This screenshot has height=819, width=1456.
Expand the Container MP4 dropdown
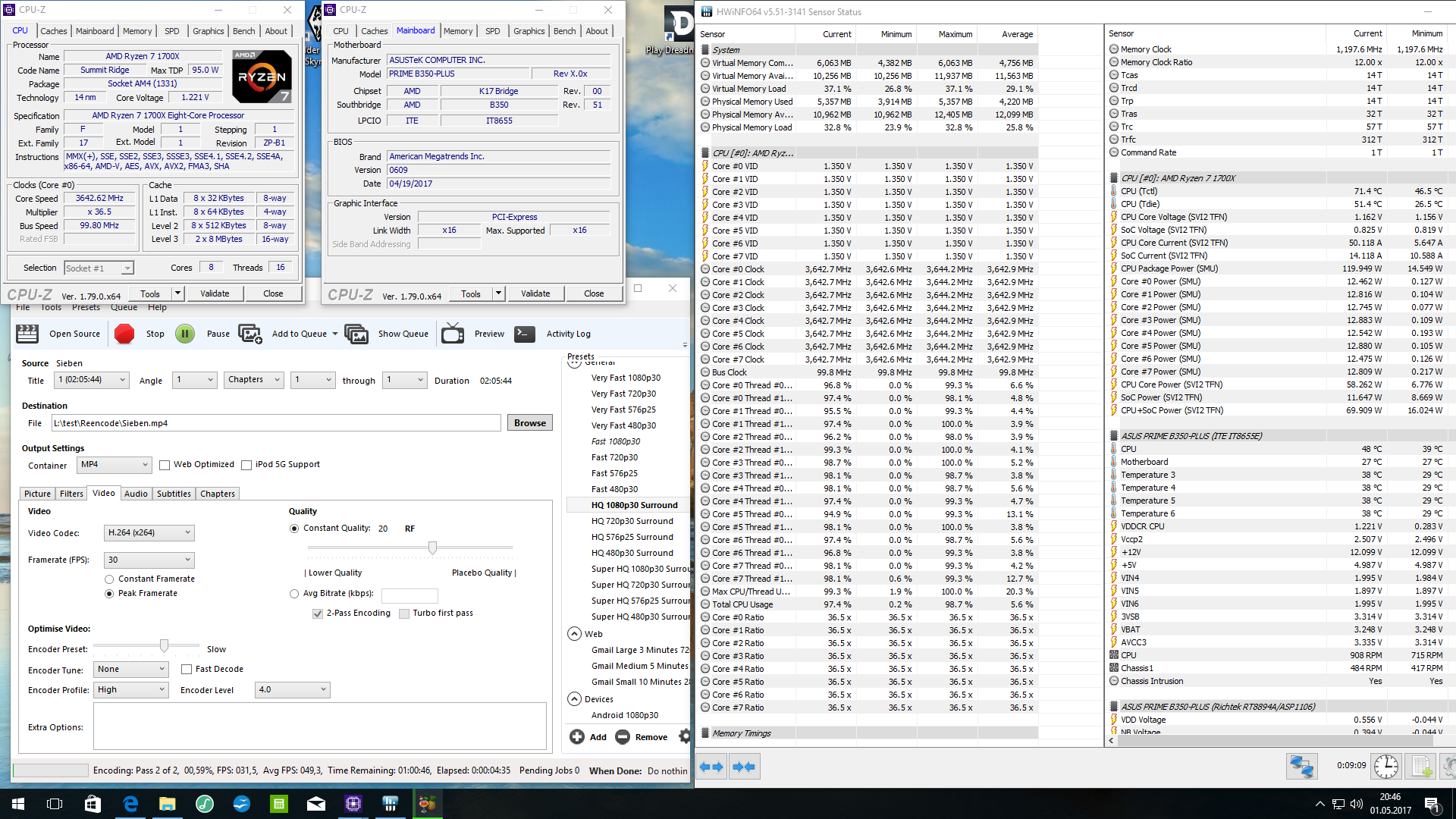[115, 465]
